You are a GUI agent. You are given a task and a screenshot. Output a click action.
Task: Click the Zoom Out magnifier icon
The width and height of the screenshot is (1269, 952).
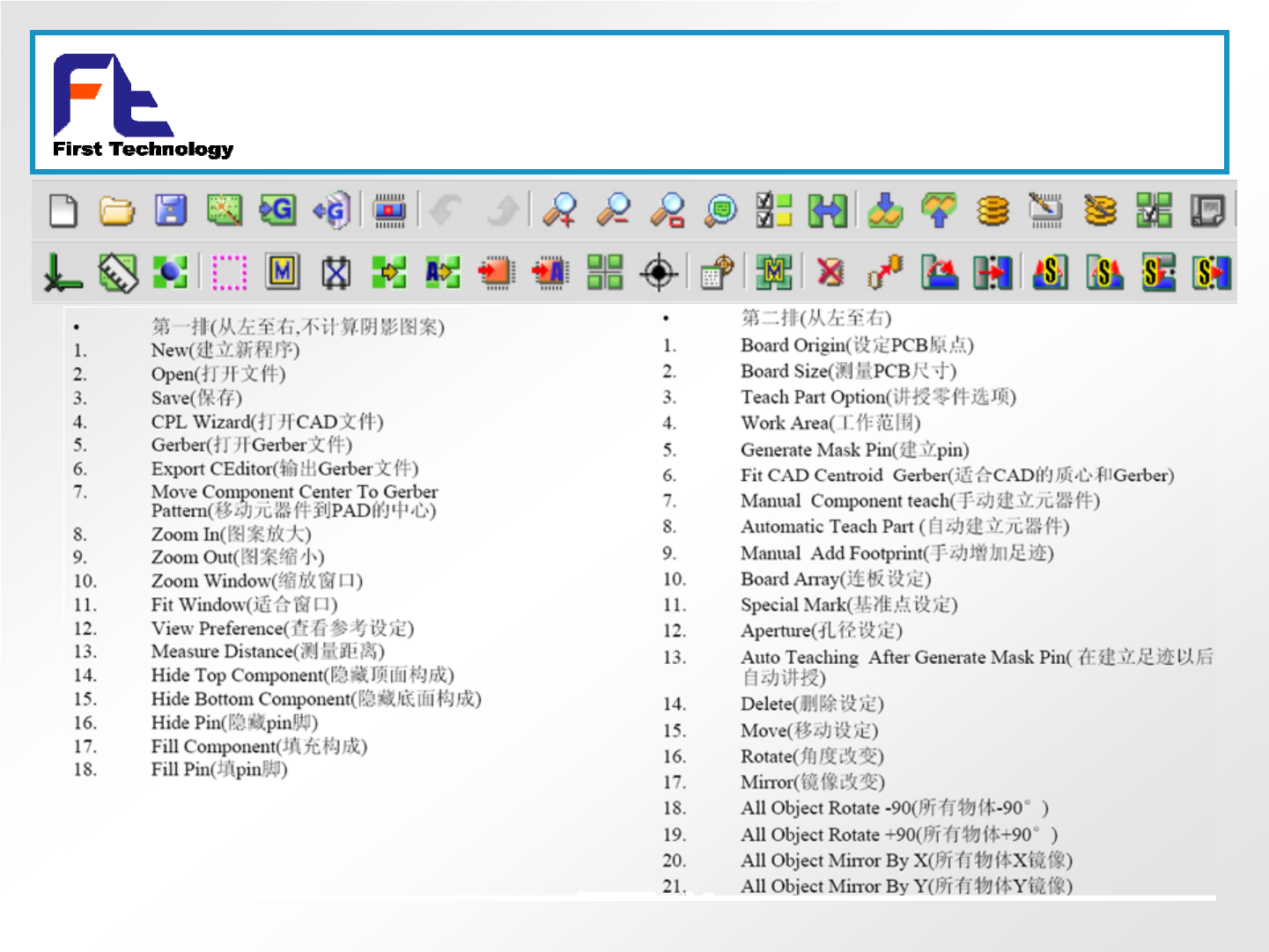(x=614, y=210)
